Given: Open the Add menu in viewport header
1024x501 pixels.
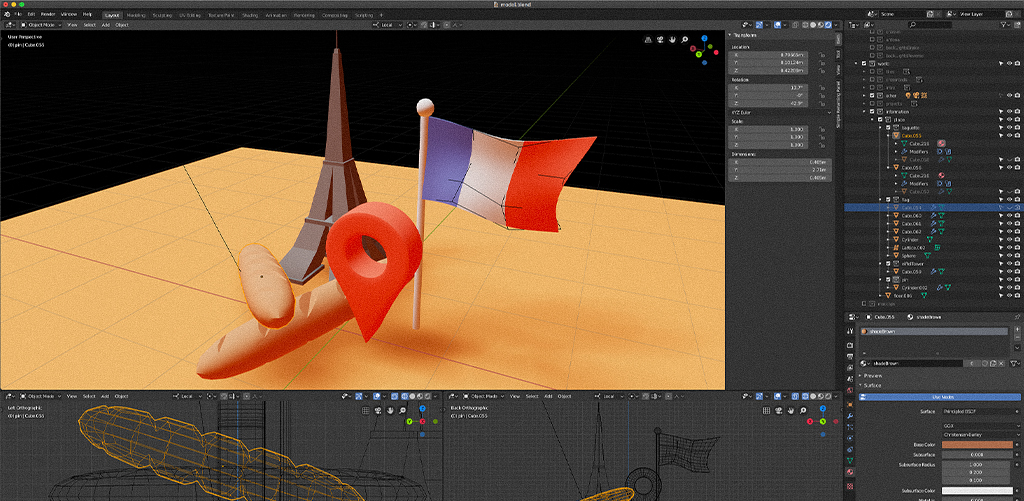Looking at the screenshot, I should [x=104, y=24].
